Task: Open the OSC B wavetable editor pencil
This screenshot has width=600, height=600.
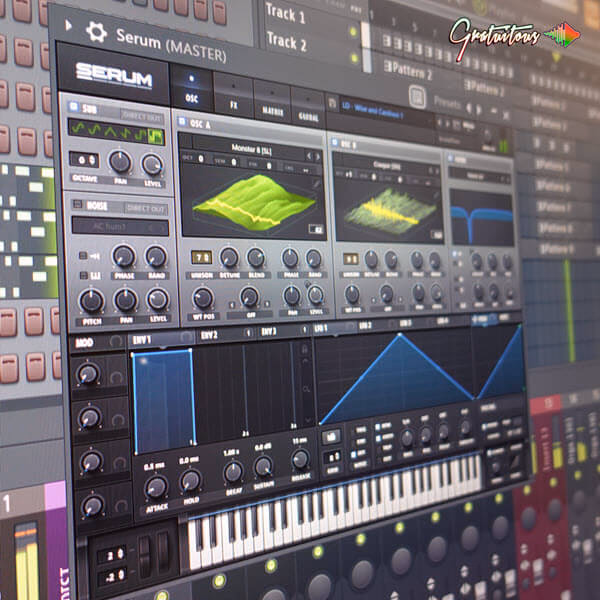Action: (435, 196)
